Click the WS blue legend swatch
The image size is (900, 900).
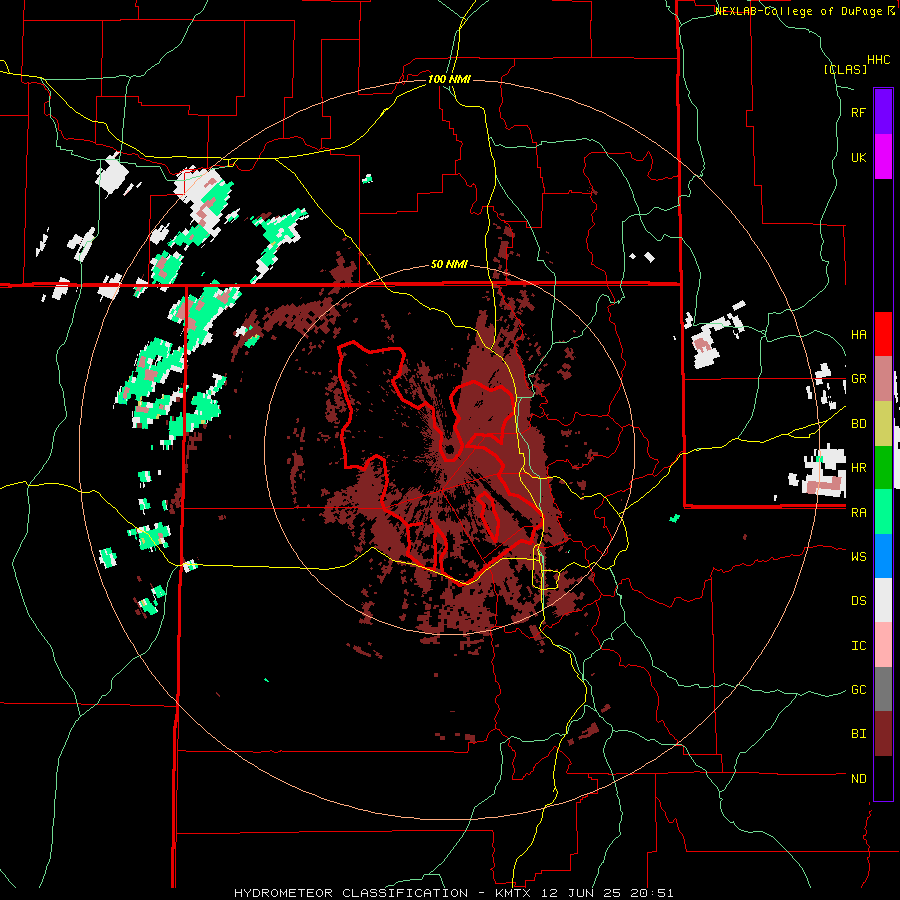[883, 556]
